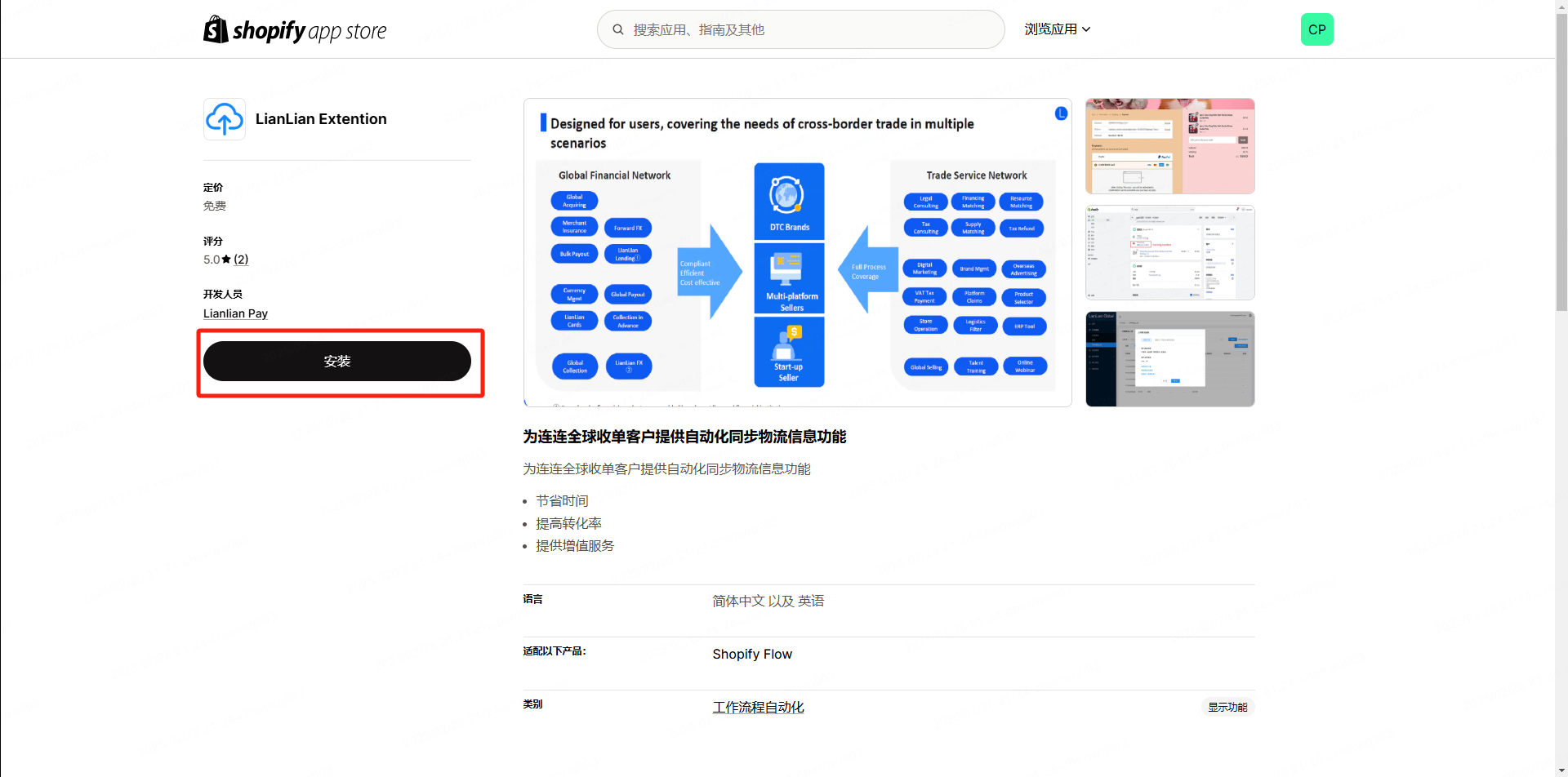Select the 适配以下产品 label
Screen dimensions: 1568x777
point(555,651)
